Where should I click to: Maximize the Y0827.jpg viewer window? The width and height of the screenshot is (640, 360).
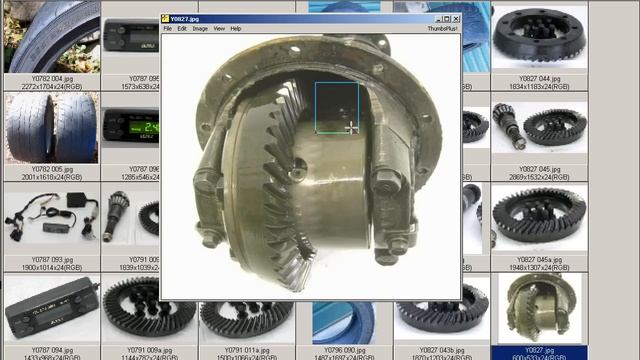447,19
